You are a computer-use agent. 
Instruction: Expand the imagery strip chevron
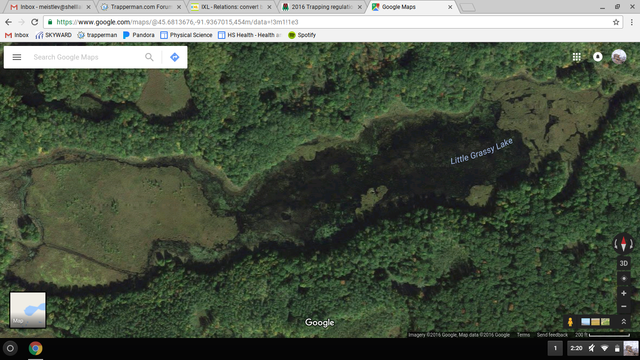(x=624, y=322)
